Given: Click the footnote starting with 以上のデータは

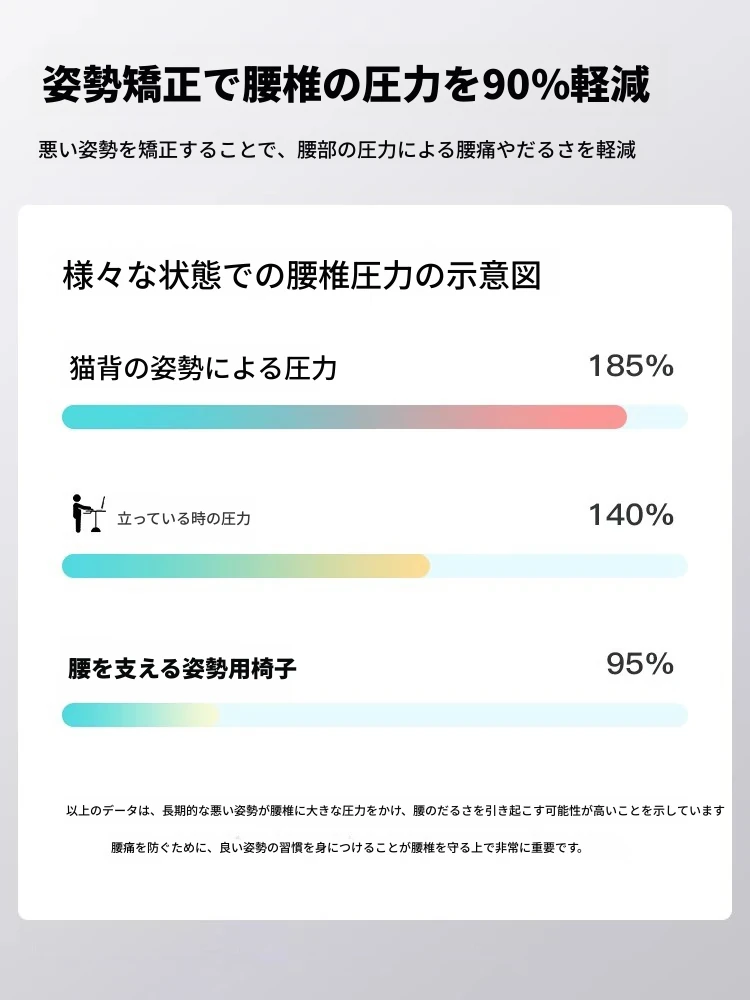Looking at the screenshot, I should tap(395, 810).
